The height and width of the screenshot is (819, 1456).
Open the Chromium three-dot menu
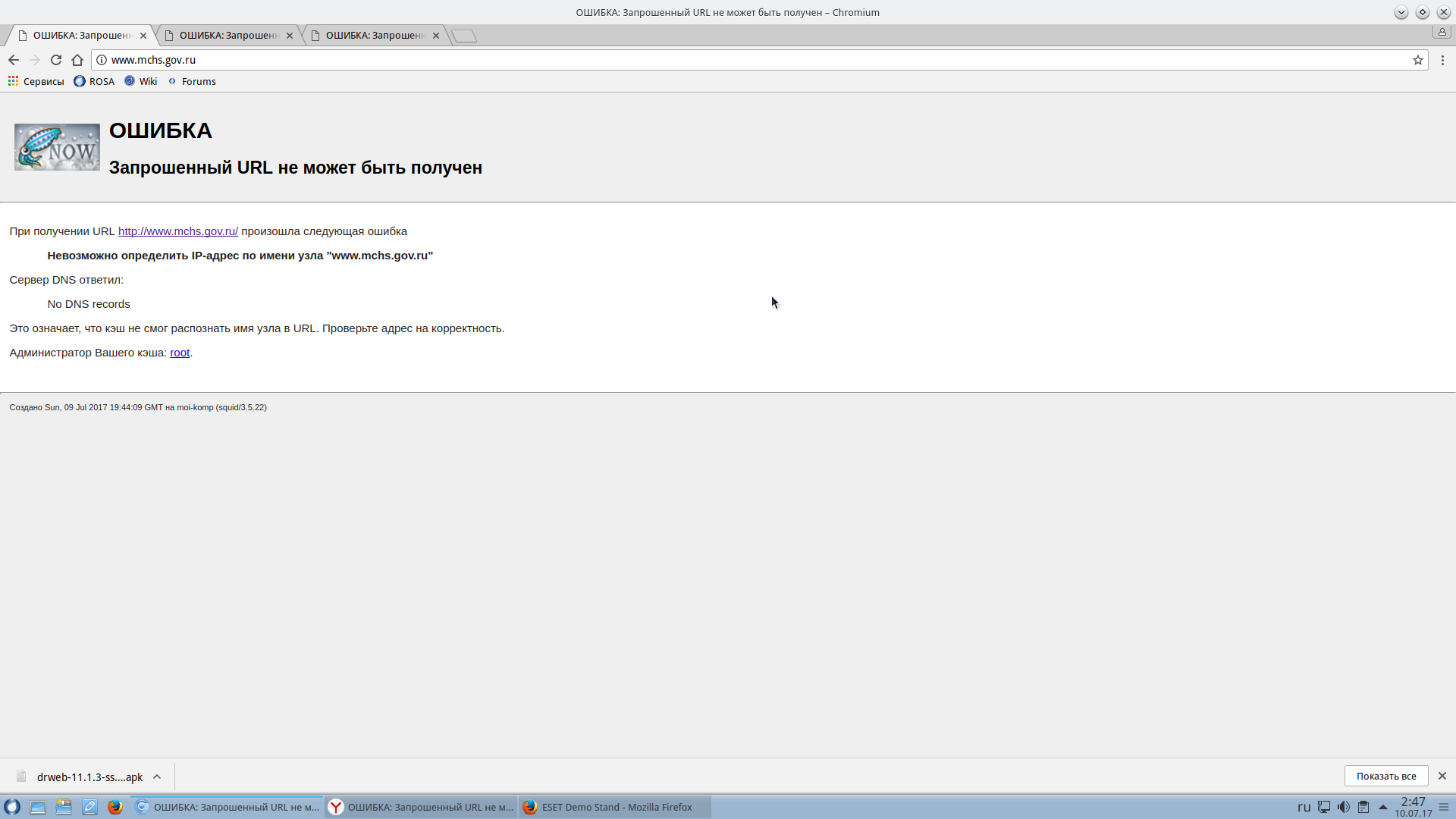tap(1442, 60)
